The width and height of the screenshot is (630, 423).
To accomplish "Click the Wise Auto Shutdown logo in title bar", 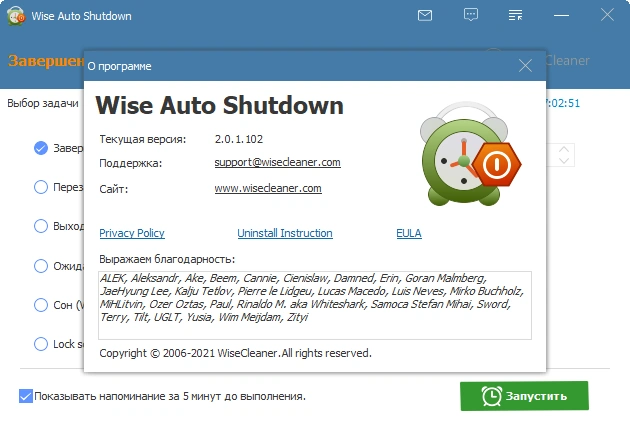I will [16, 16].
